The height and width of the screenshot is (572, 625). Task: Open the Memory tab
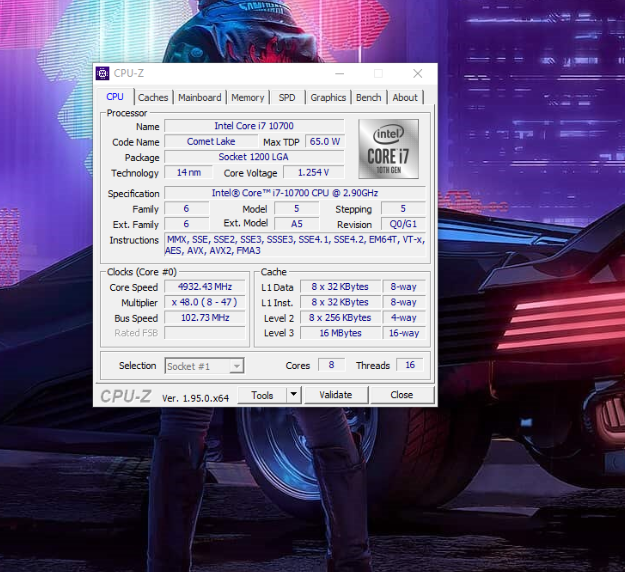pyautogui.click(x=248, y=98)
